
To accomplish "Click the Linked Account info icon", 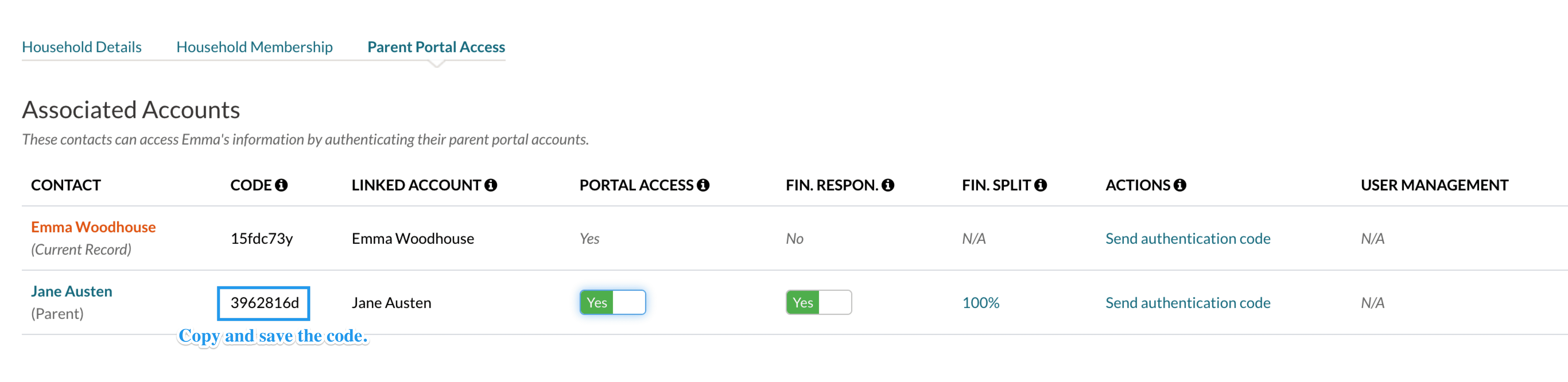I will coord(491,185).
